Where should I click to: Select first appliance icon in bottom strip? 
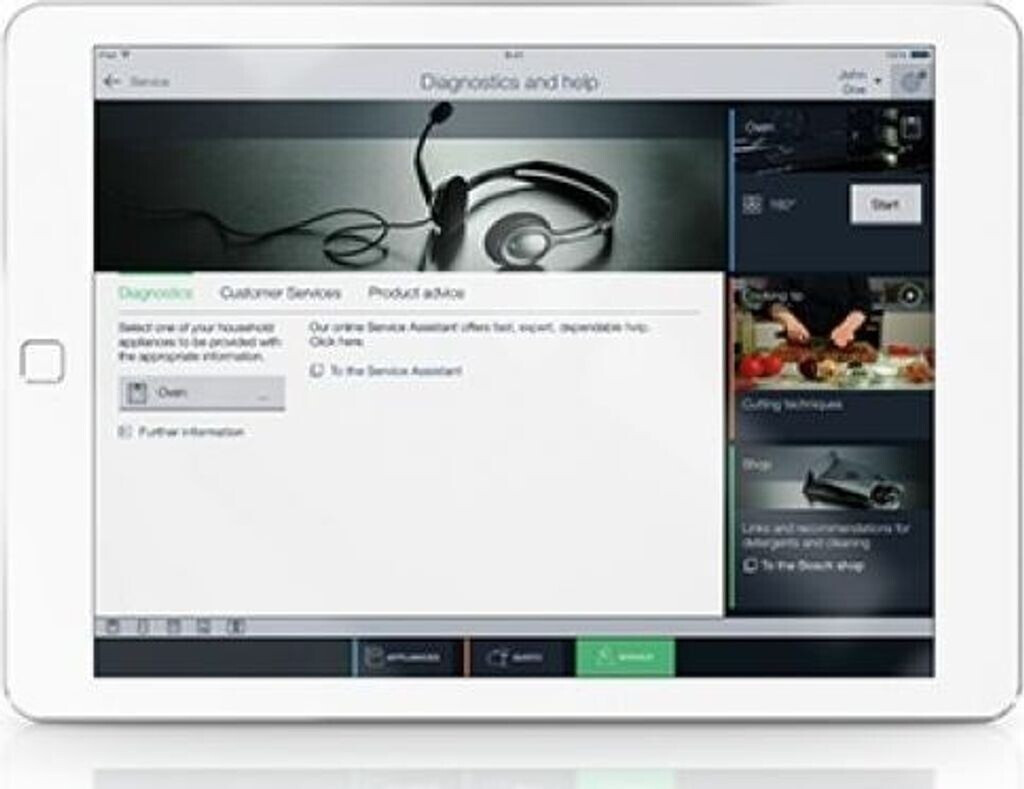click(112, 628)
